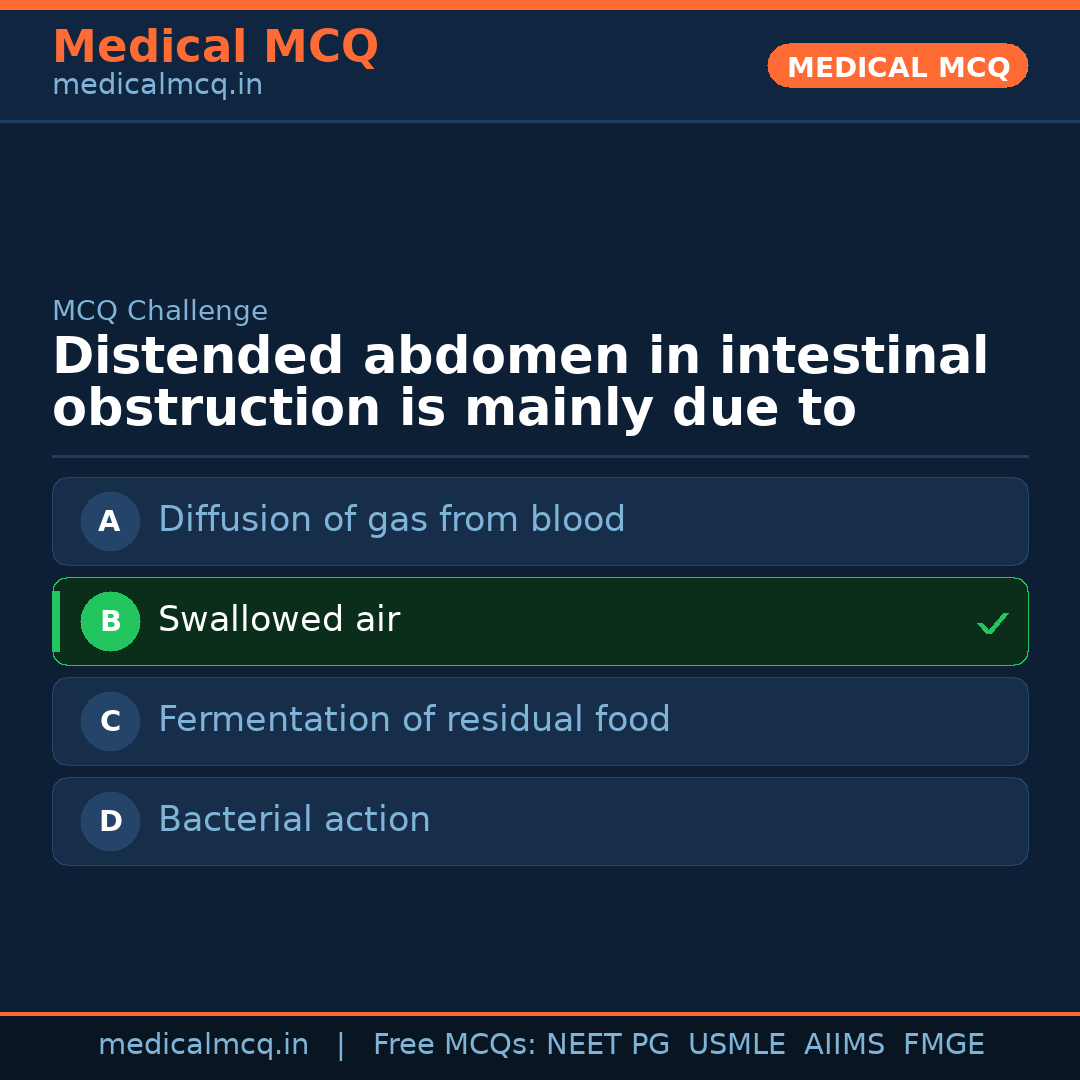Pick the letter D option circle
Screen dimensions: 1080x1080
(110, 821)
